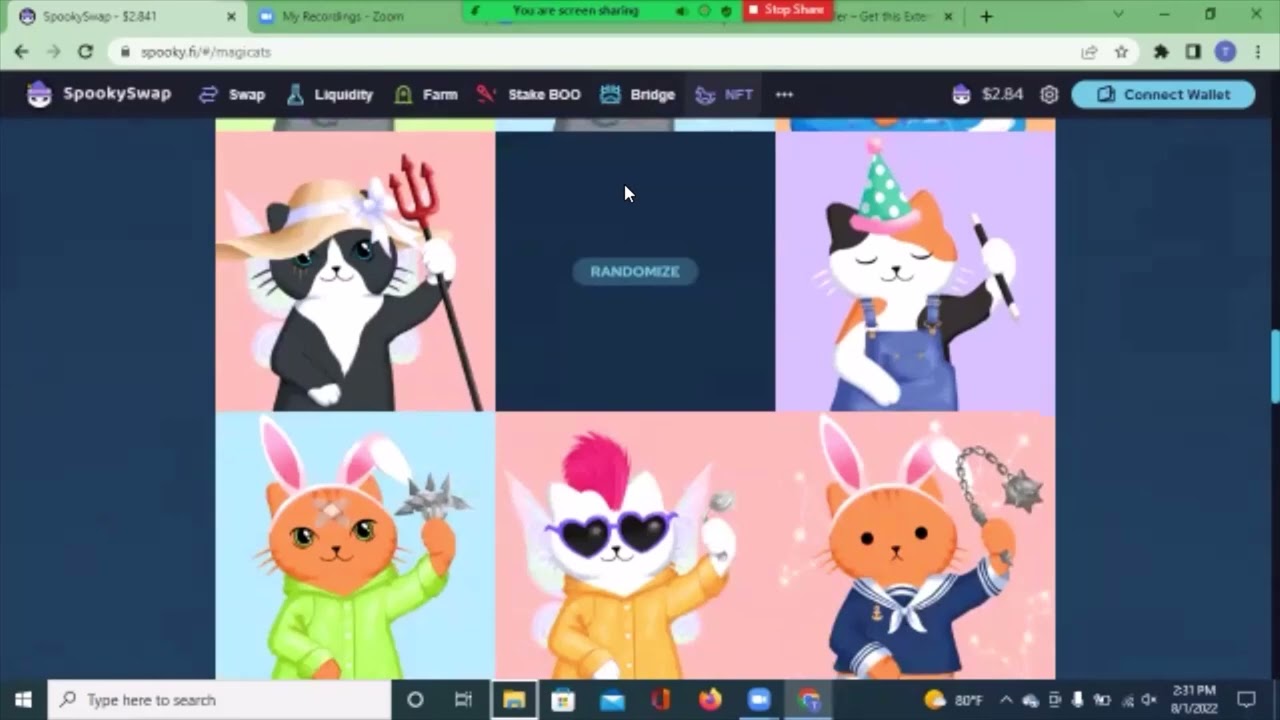The width and height of the screenshot is (1280, 720).
Task: Select the orange cat in green raincoat NFT
Action: click(355, 546)
